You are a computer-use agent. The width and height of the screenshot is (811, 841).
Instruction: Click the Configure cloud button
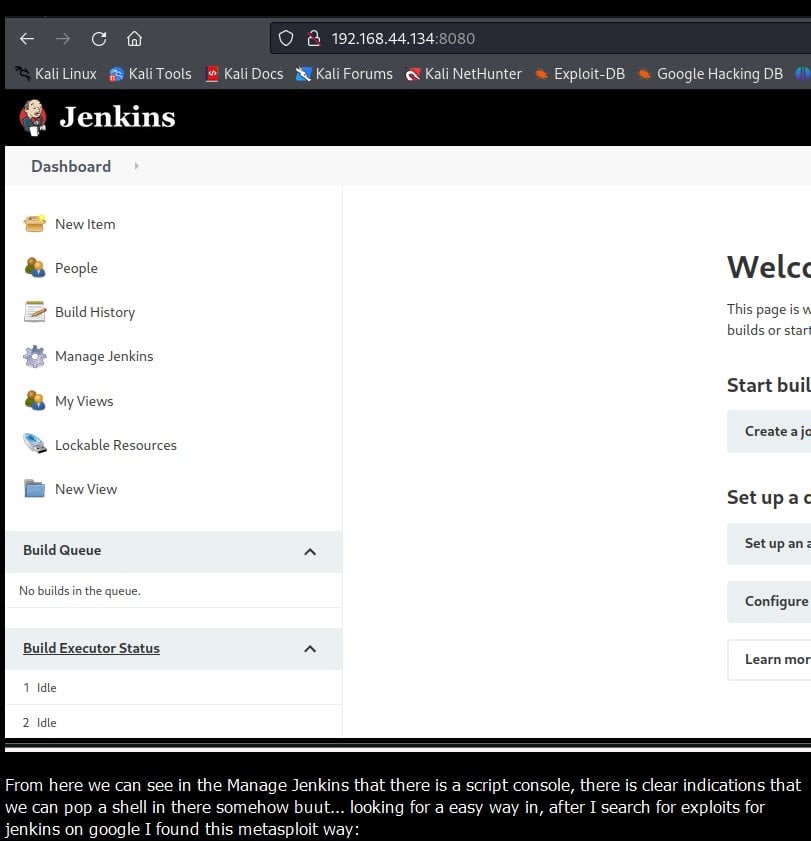pyautogui.click(x=769, y=601)
